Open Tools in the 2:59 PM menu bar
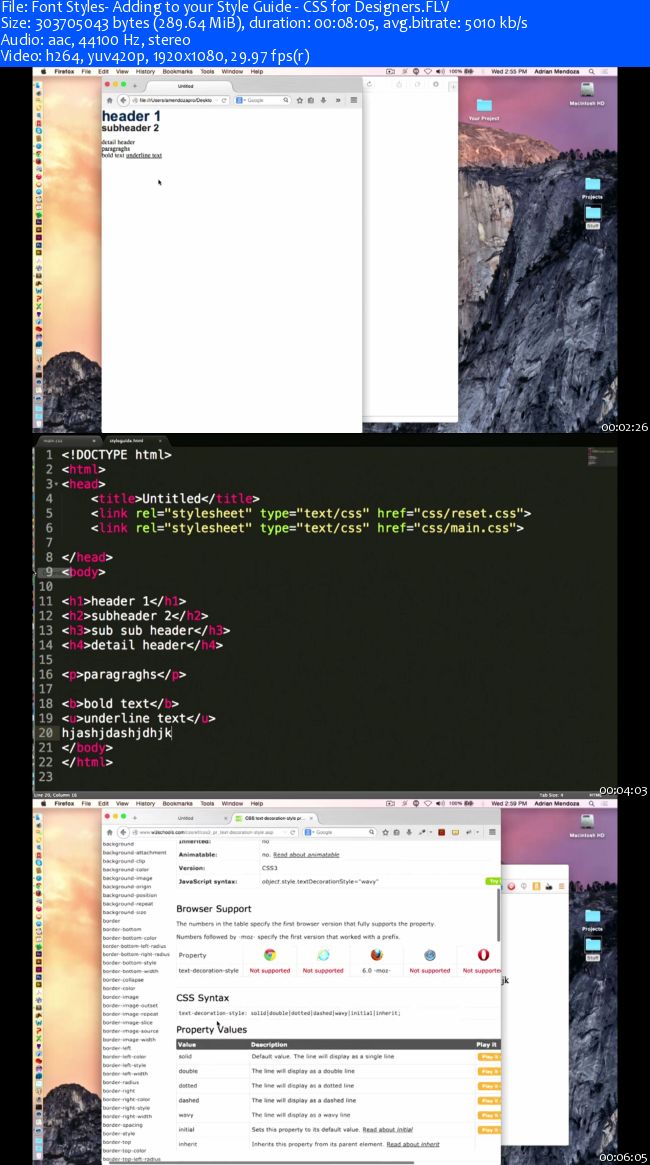The width and height of the screenshot is (650, 1165). (207, 803)
